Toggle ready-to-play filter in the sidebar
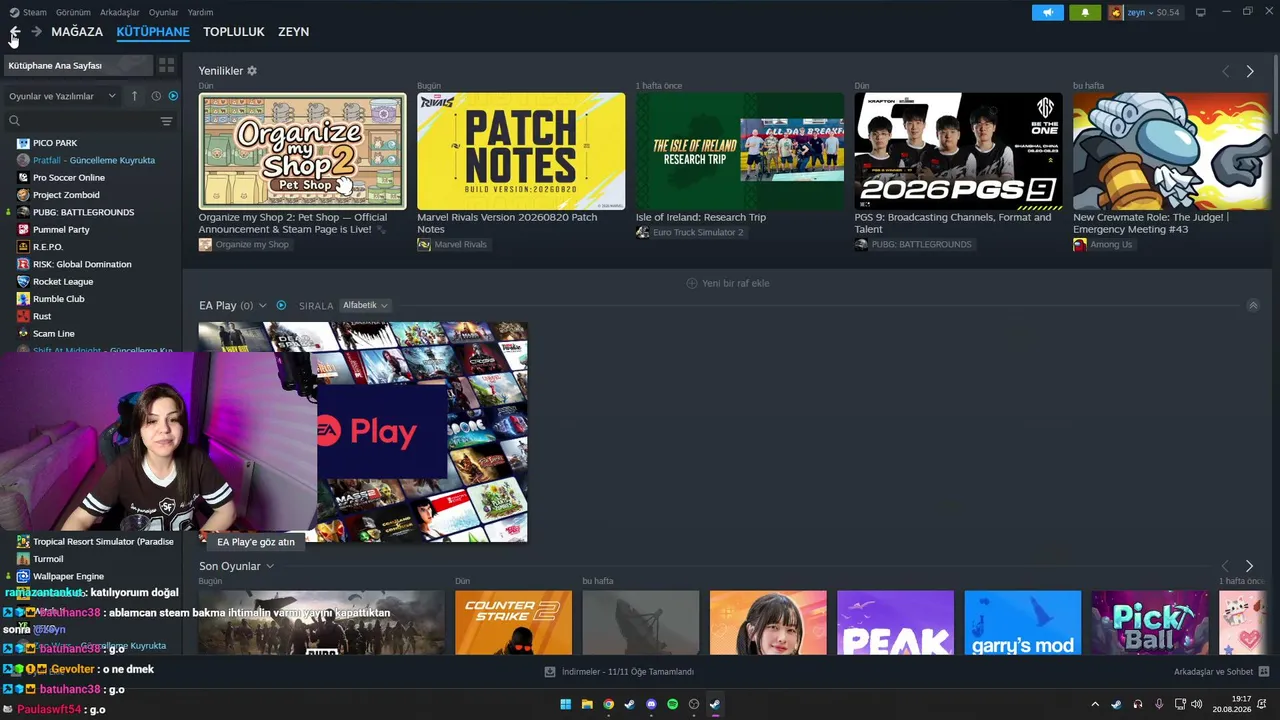The width and height of the screenshot is (1280, 720). pyautogui.click(x=173, y=96)
